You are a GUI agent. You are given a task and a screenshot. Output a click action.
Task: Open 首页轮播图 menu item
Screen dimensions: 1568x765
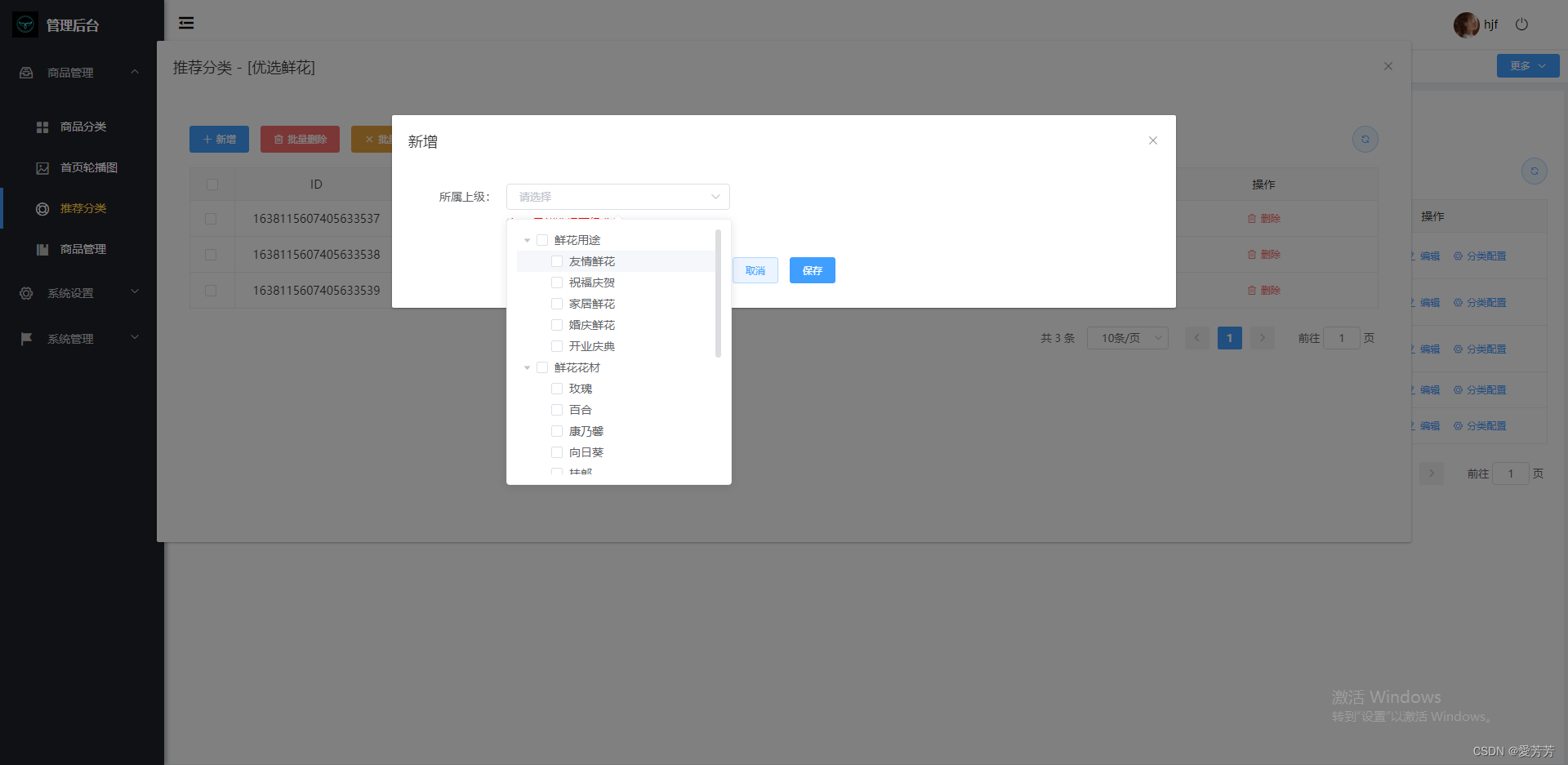pyautogui.click(x=82, y=167)
